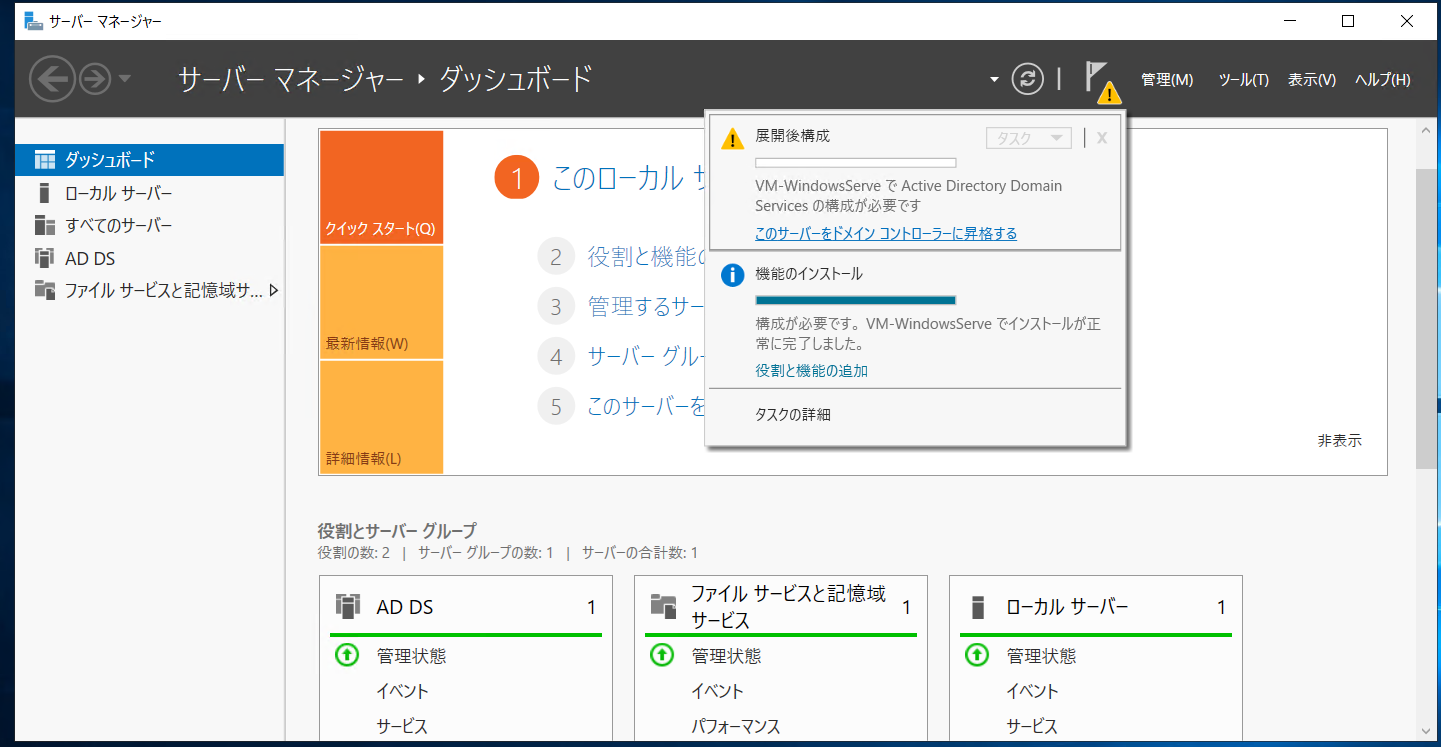Click このサーバーをドメイン コントローラーに昇格する link
This screenshot has height=747, width=1441.
[x=886, y=233]
